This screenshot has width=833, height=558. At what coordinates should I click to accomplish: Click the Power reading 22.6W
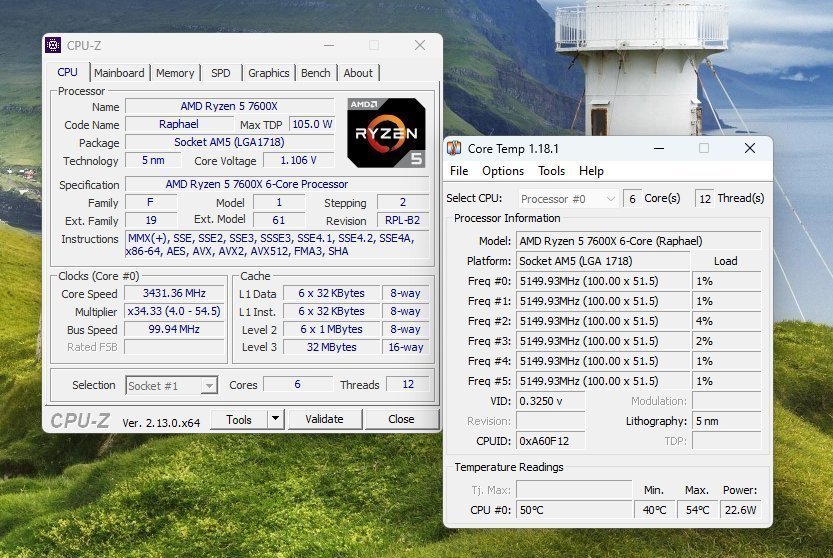(x=741, y=510)
